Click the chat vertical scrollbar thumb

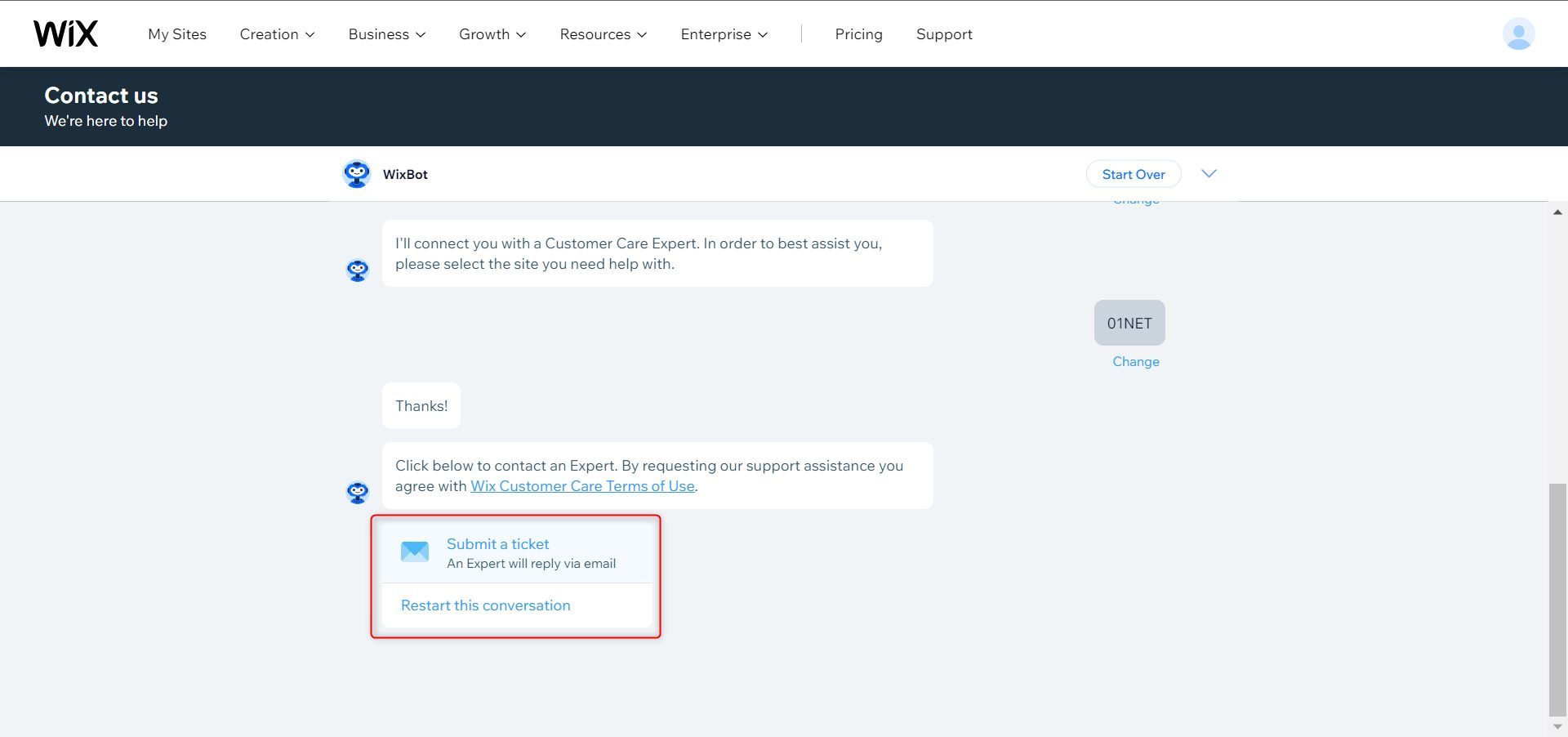[x=1557, y=599]
